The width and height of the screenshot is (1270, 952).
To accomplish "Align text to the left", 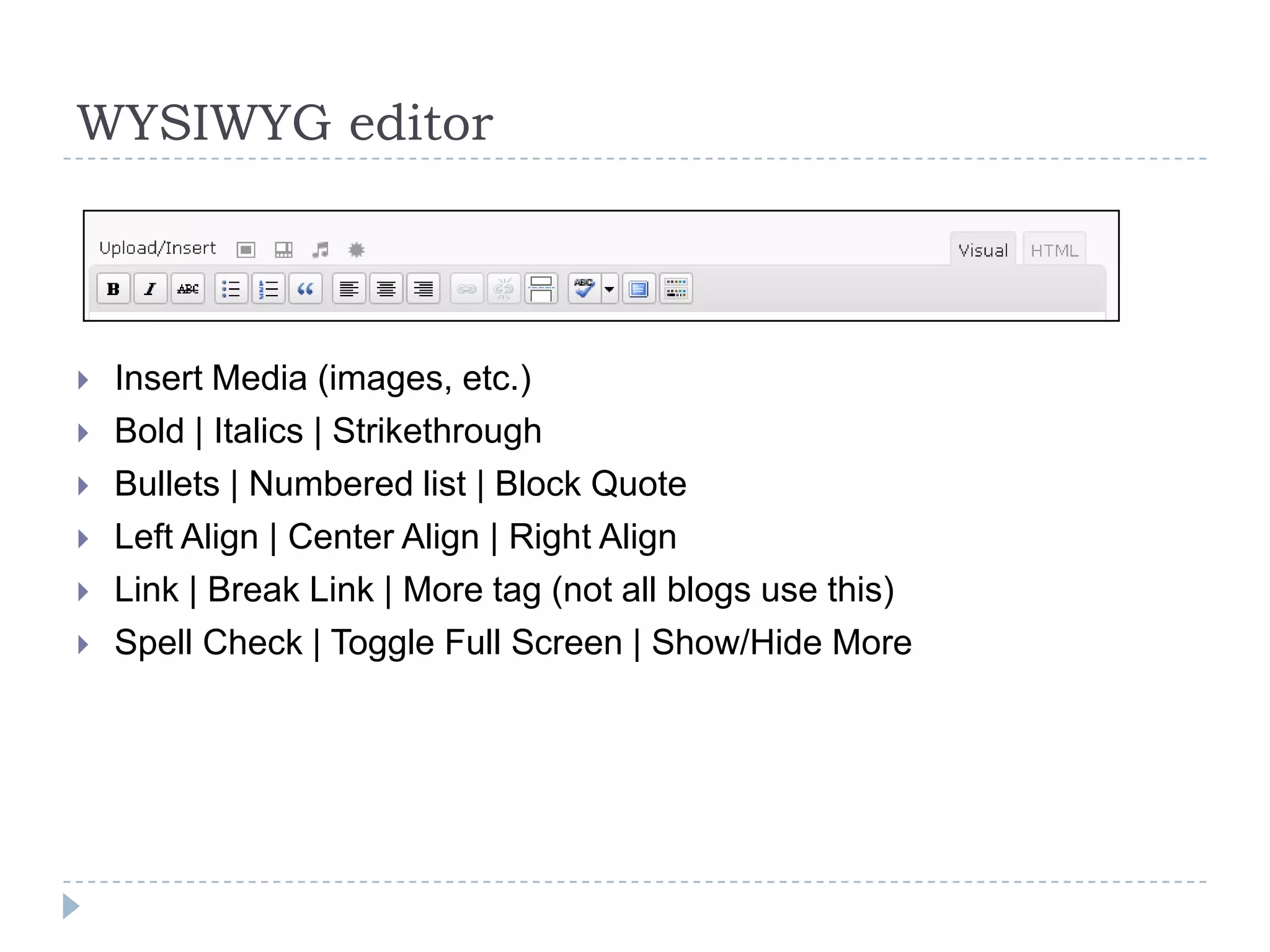I will [349, 289].
